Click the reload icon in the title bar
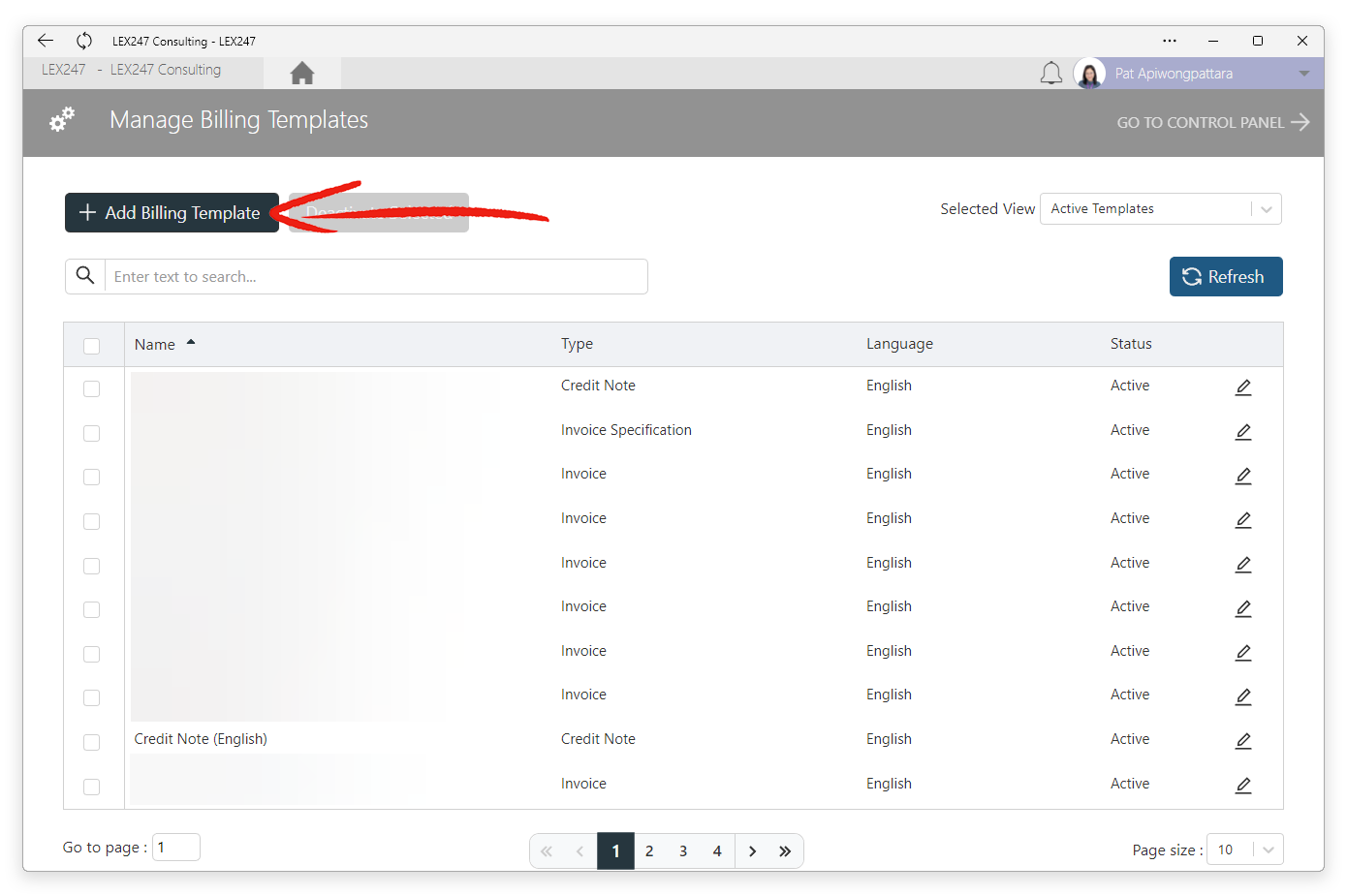 (x=84, y=41)
